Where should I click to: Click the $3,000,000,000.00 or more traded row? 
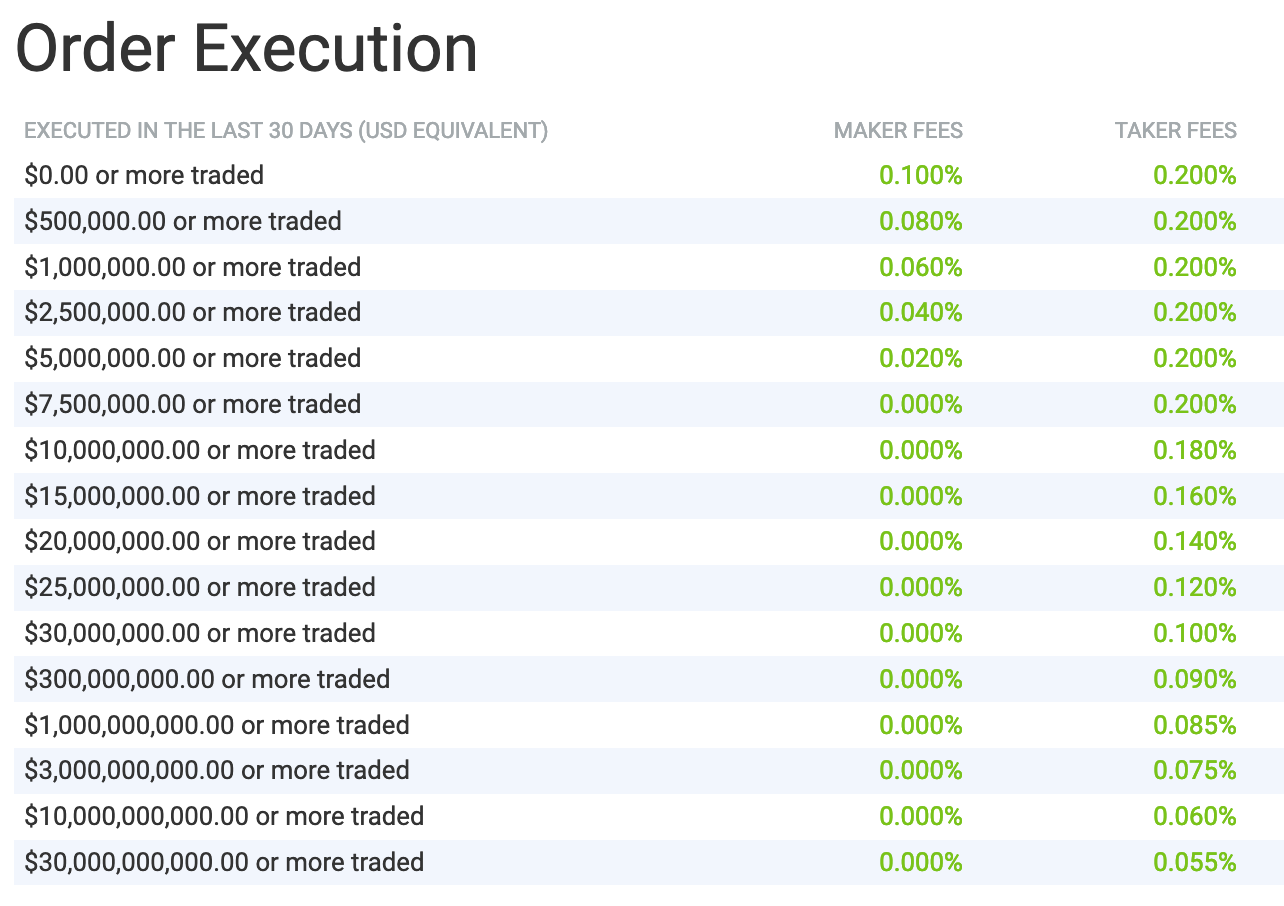coord(649,771)
